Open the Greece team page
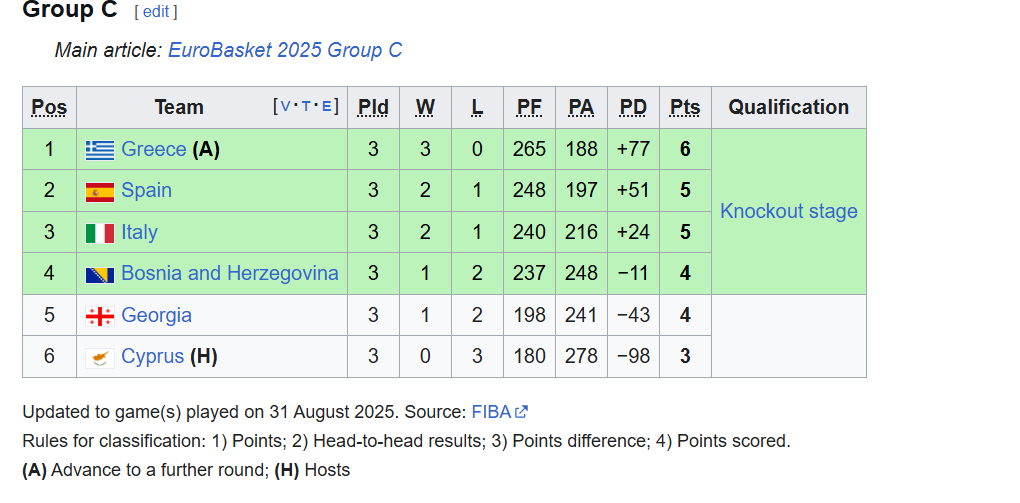The image size is (1020, 503). pyautogui.click(x=154, y=150)
